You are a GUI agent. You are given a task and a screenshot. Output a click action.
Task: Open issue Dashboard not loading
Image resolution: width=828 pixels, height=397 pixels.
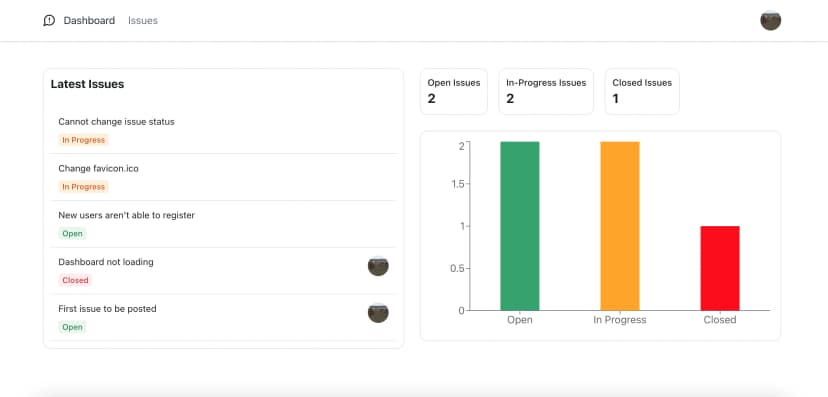106,262
